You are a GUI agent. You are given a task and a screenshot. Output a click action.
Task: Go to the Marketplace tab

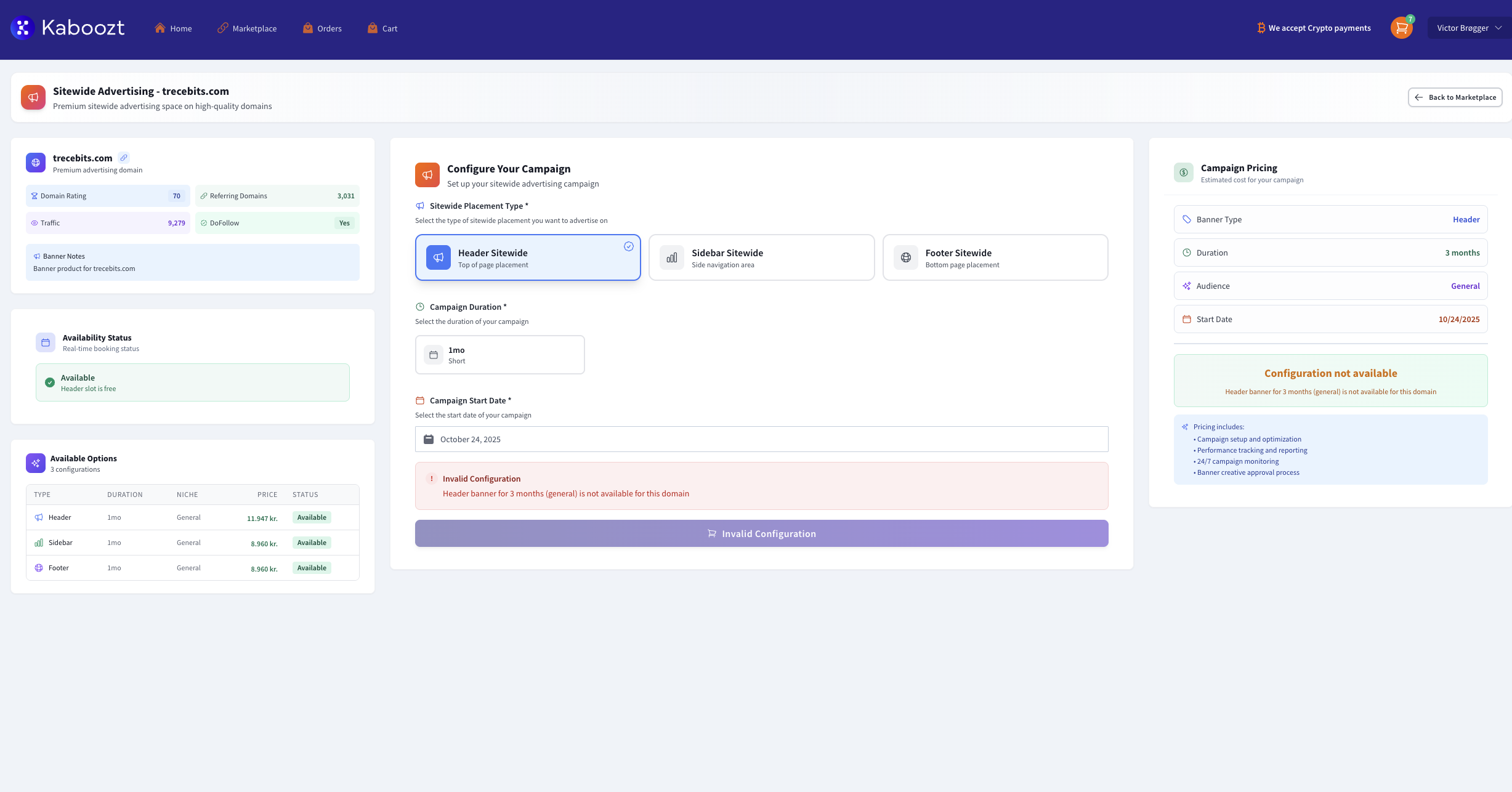247,28
